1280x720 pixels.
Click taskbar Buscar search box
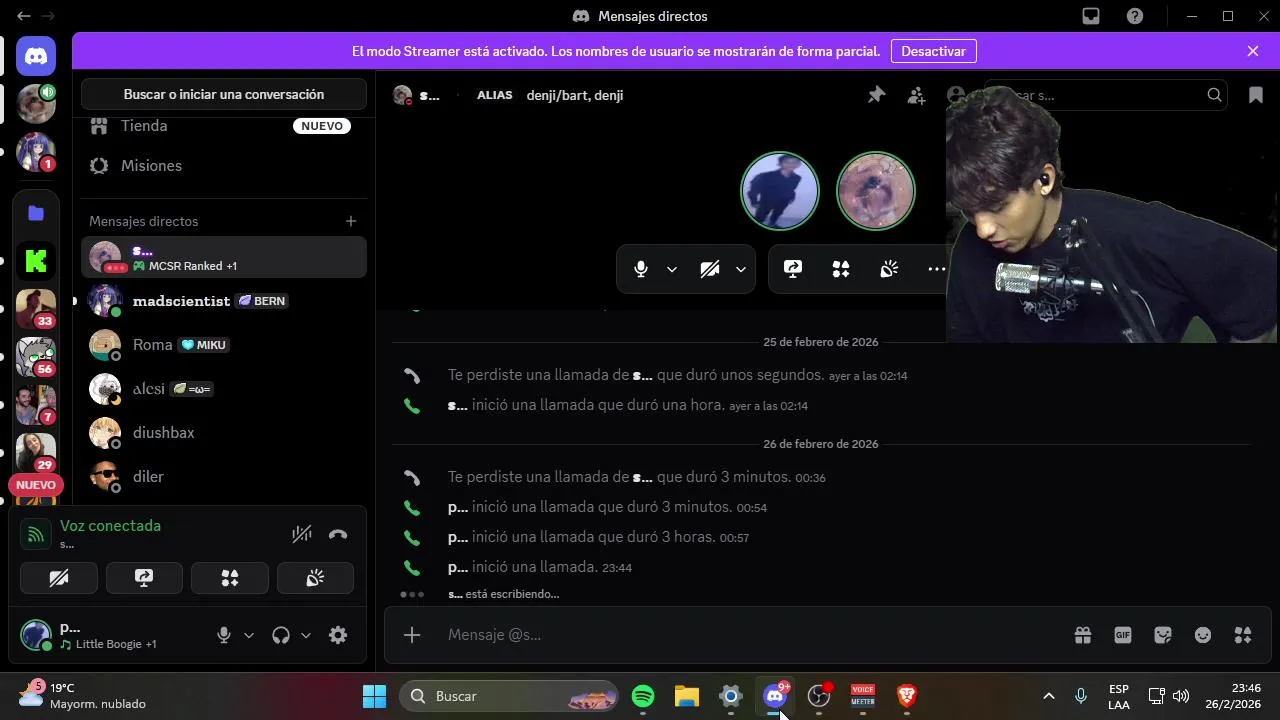tap(511, 696)
